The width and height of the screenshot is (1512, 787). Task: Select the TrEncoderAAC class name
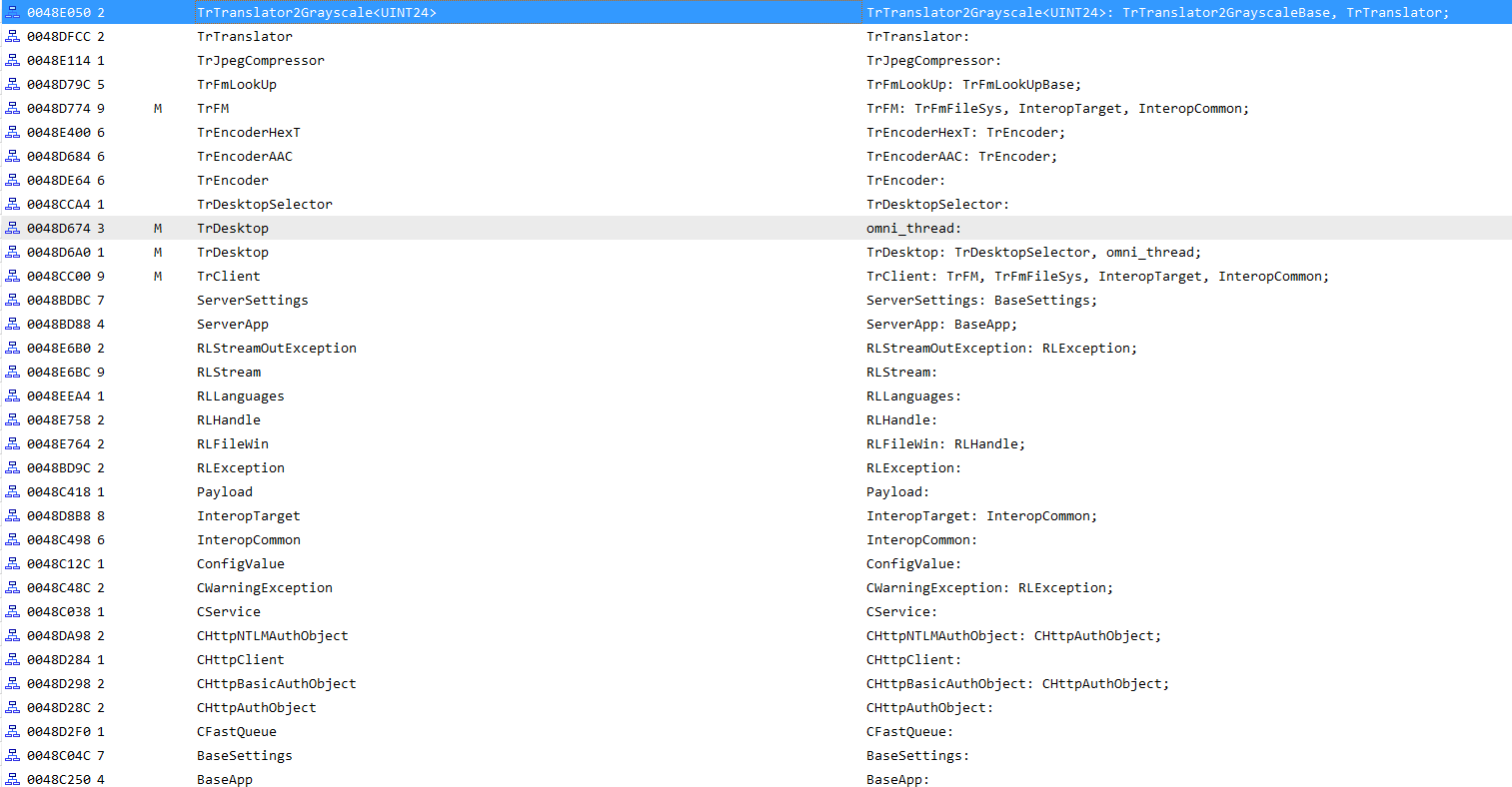pyautogui.click(x=245, y=156)
